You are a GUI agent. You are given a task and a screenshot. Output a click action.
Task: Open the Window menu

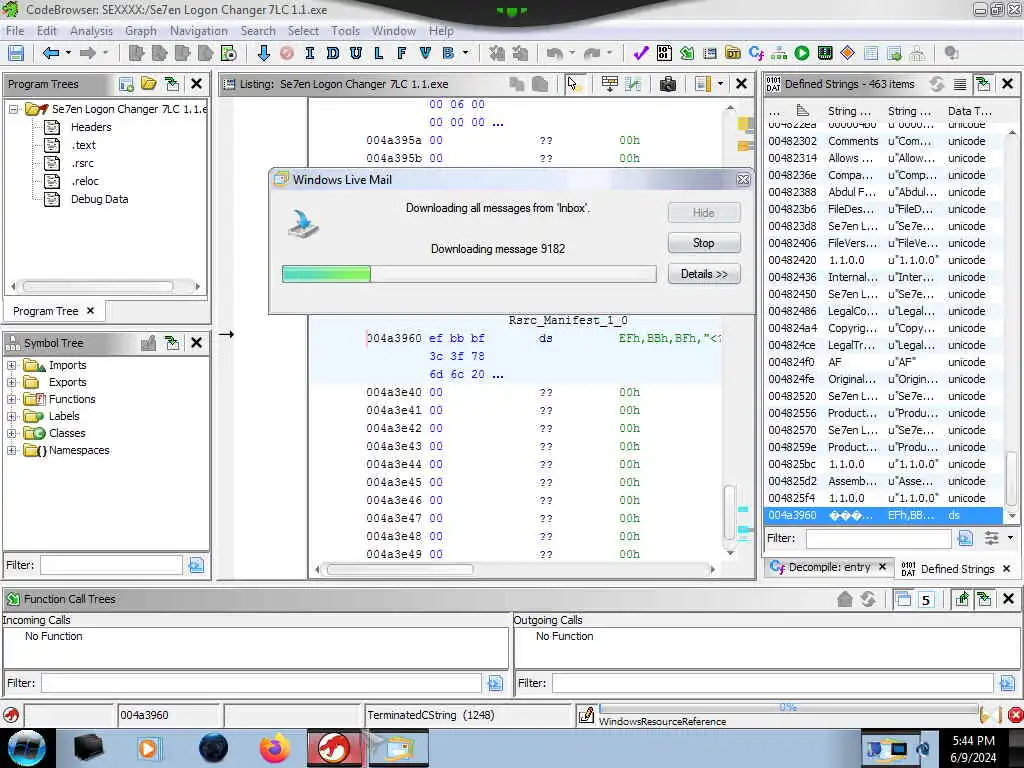point(394,31)
